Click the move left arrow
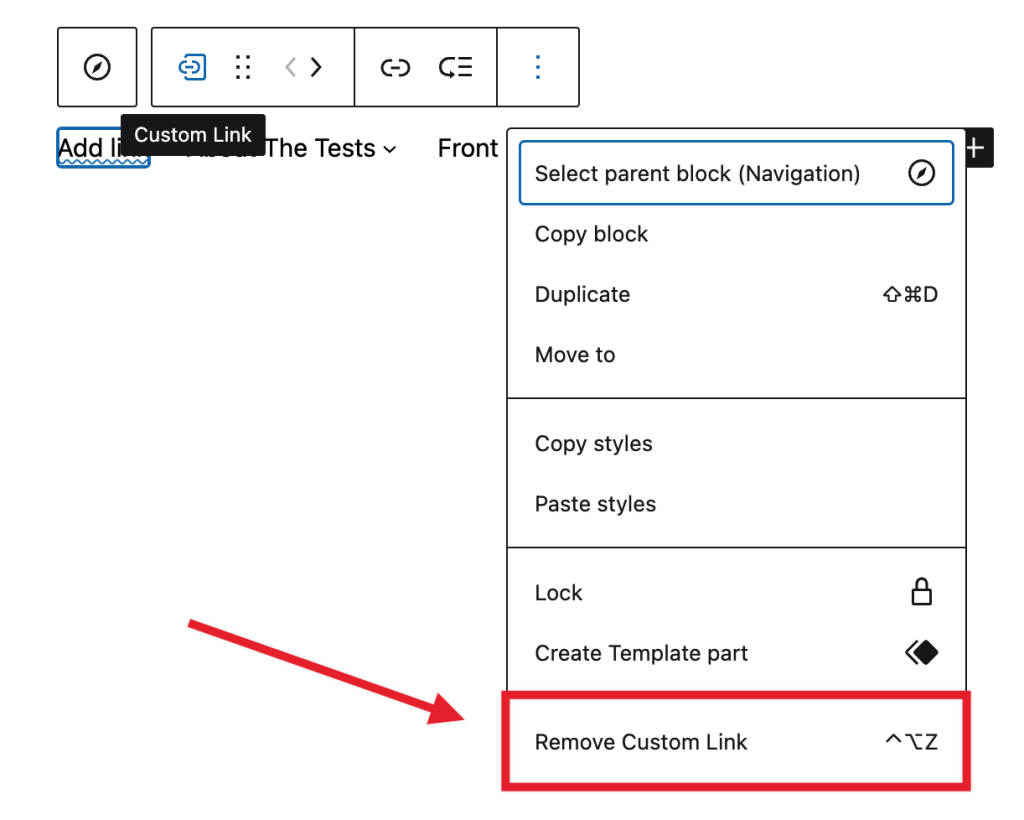This screenshot has height=820, width=1024. coord(291,67)
